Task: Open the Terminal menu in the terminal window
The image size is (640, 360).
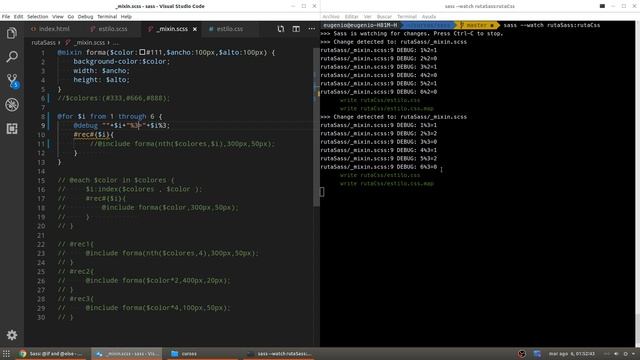Action: tap(407, 17)
